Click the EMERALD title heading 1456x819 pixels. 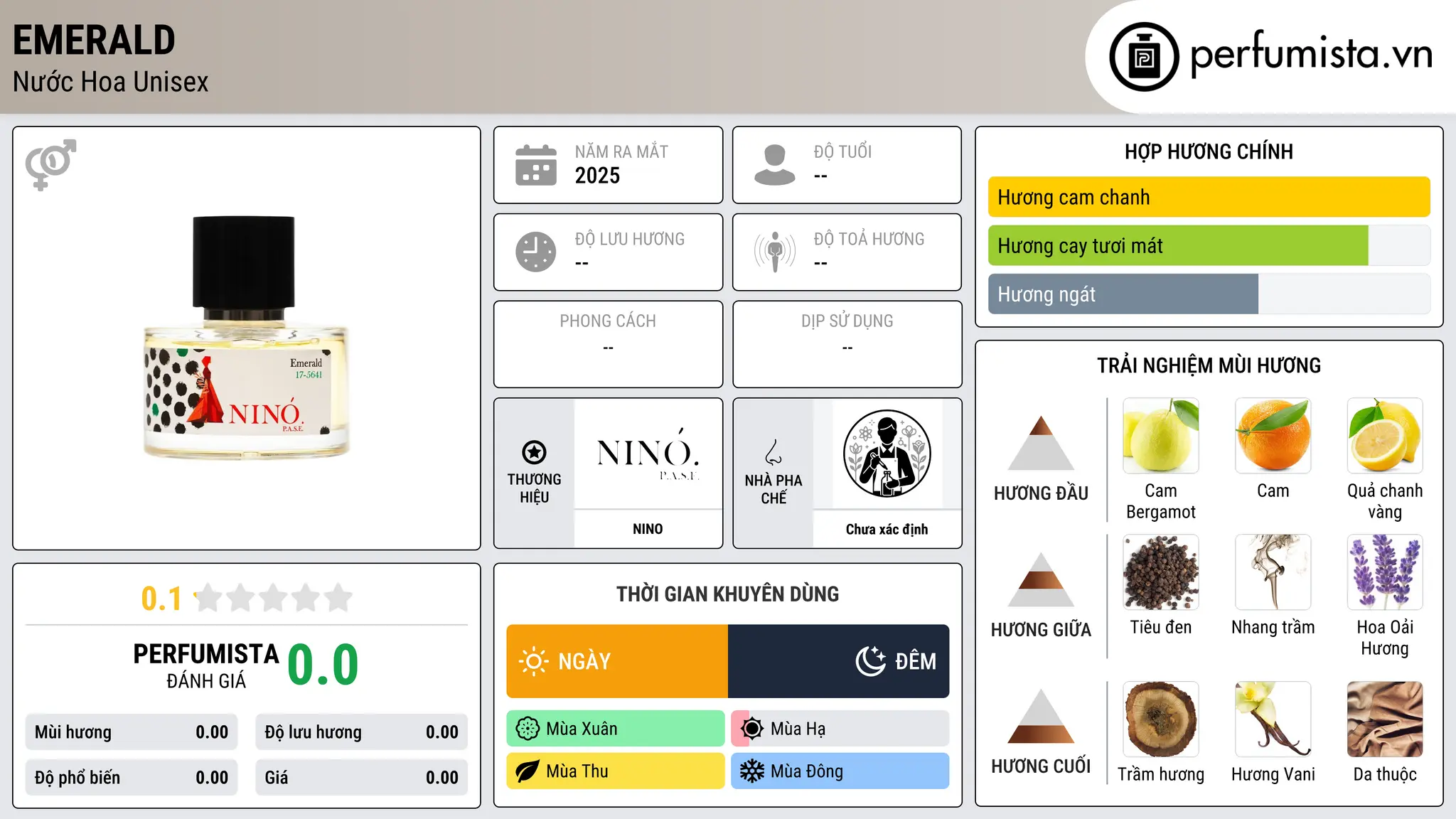click(x=94, y=40)
